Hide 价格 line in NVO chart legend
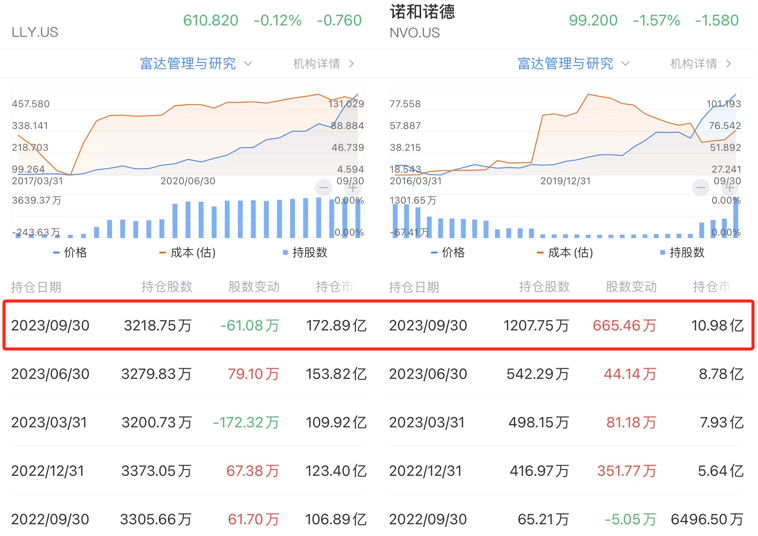 point(446,253)
